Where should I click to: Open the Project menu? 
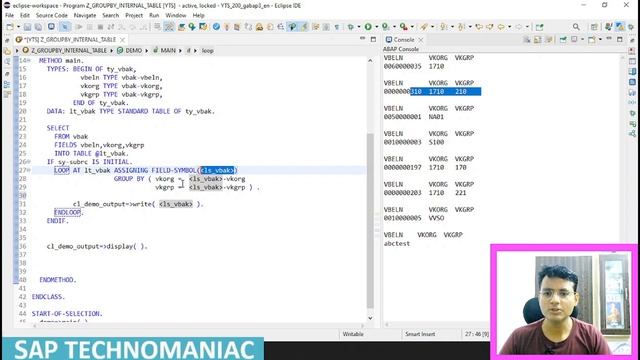click(134, 15)
